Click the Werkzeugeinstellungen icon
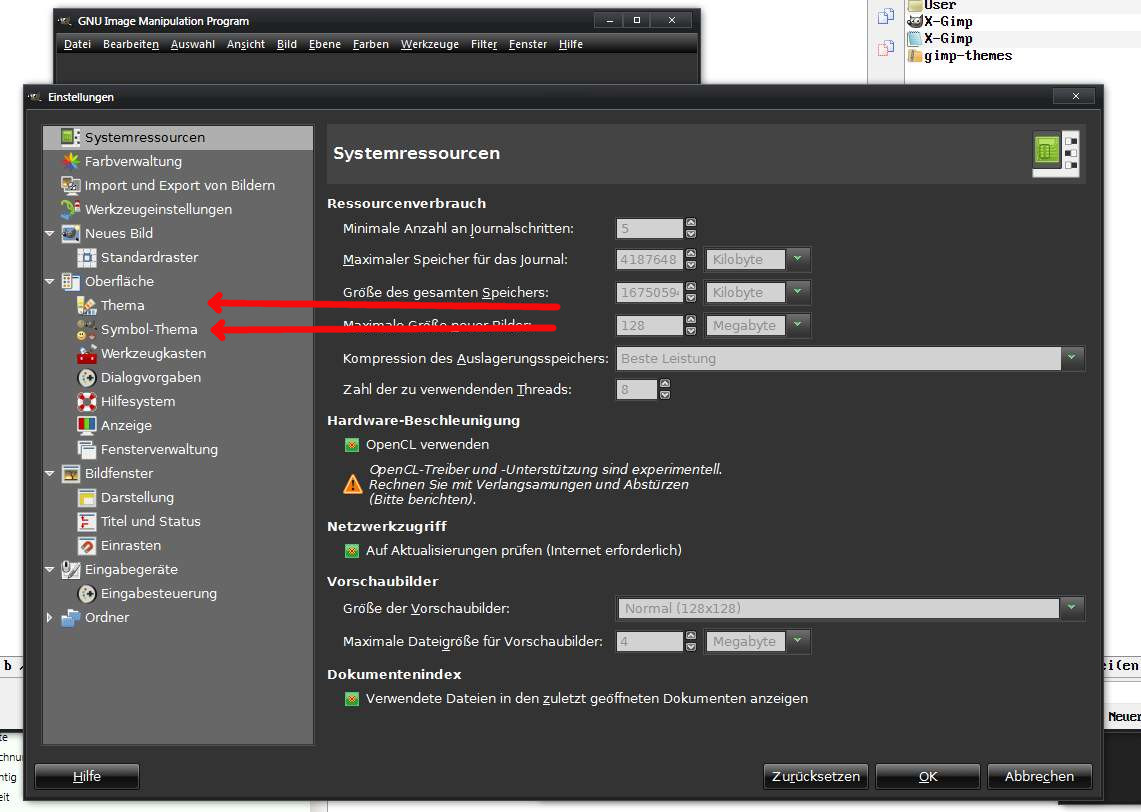Image resolution: width=1141 pixels, height=812 pixels. point(71,210)
